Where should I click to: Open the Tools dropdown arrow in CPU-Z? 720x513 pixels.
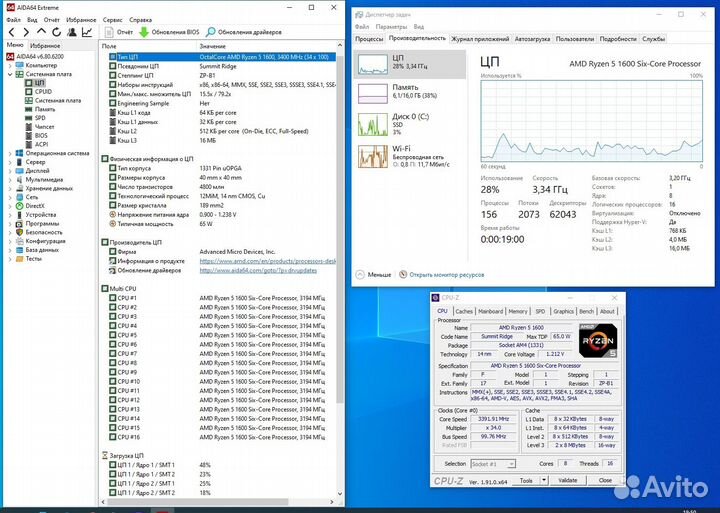(544, 480)
